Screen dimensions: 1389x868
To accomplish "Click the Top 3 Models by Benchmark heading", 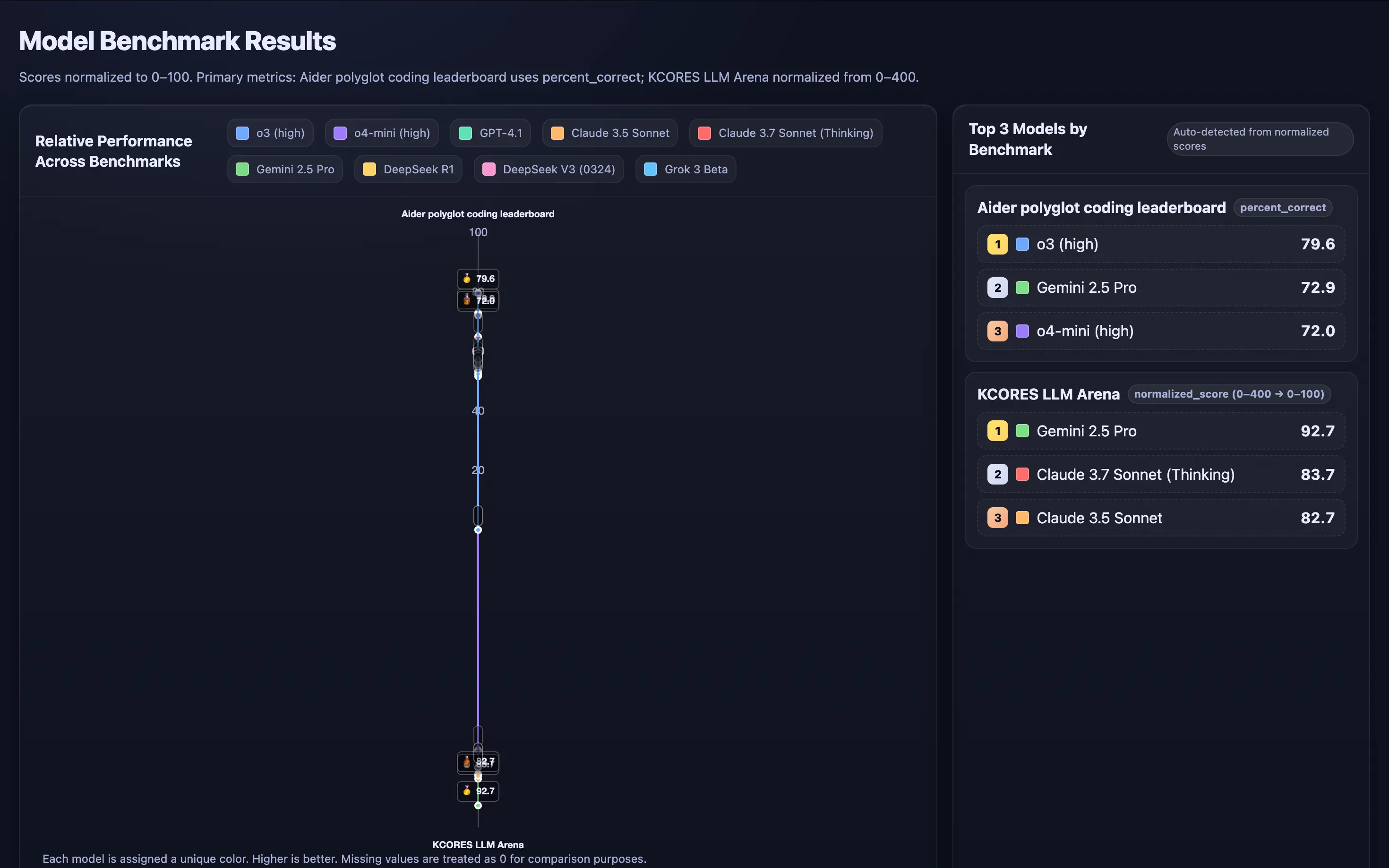I will tap(1028, 139).
